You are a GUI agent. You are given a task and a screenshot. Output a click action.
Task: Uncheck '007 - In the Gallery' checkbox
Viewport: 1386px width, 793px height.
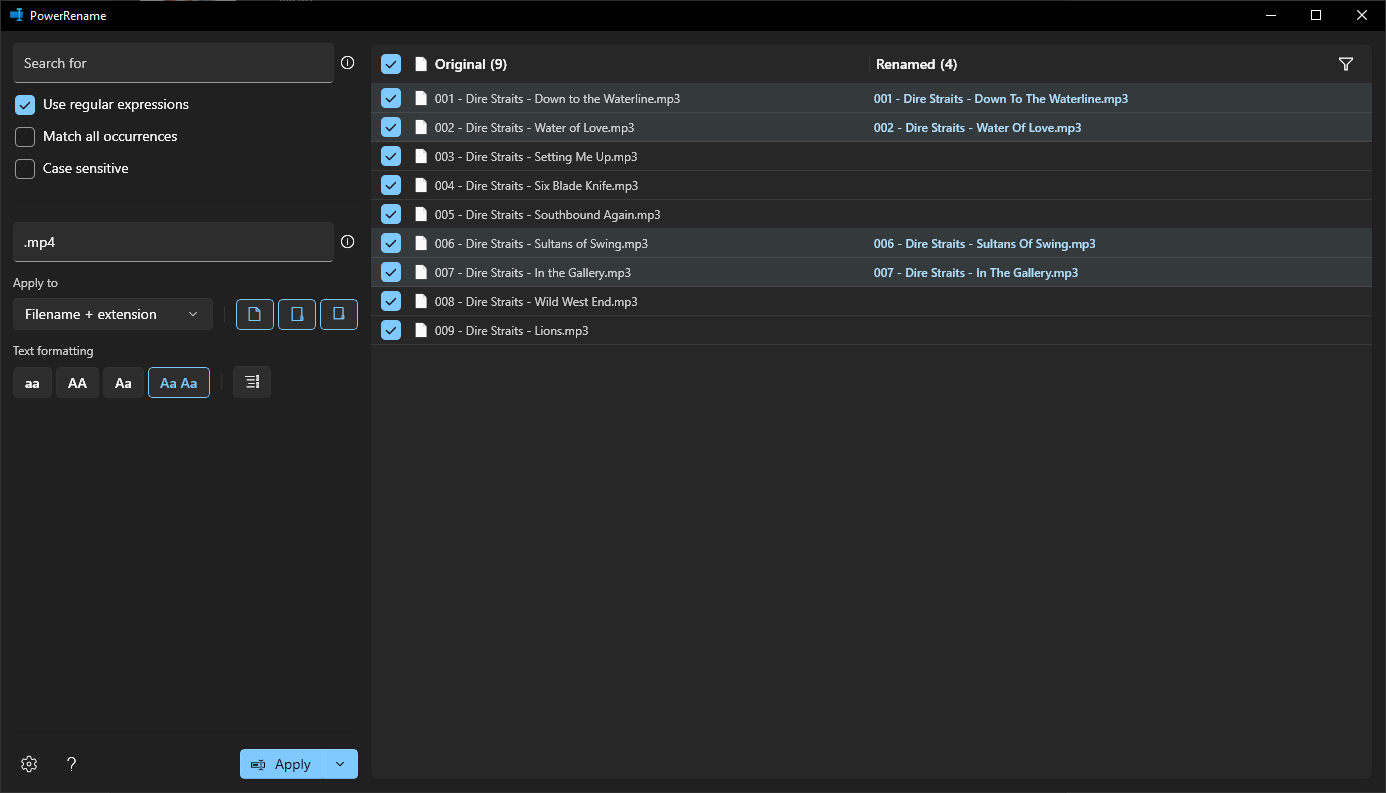pyautogui.click(x=391, y=272)
